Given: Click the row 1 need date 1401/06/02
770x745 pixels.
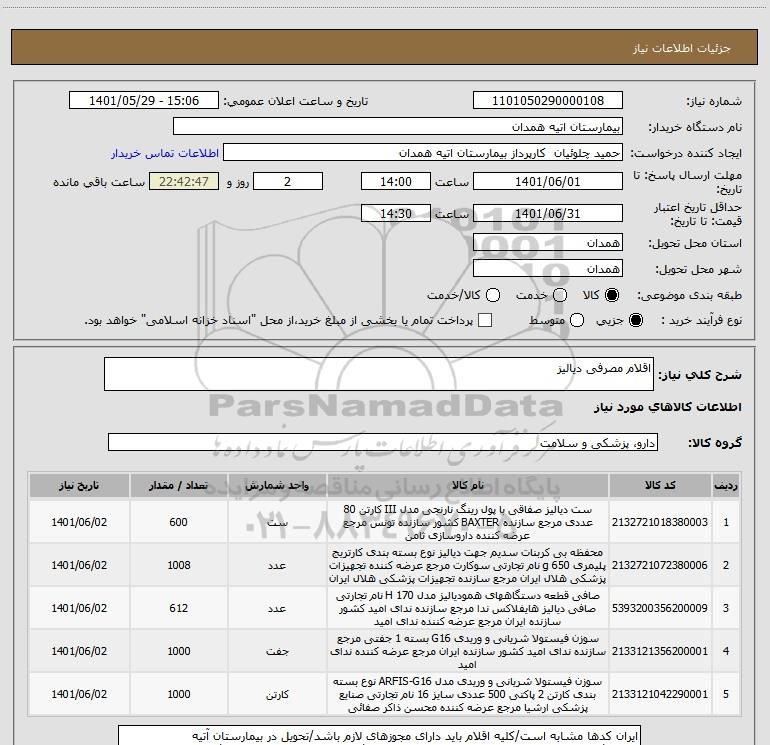Looking at the screenshot, I should point(79,522).
